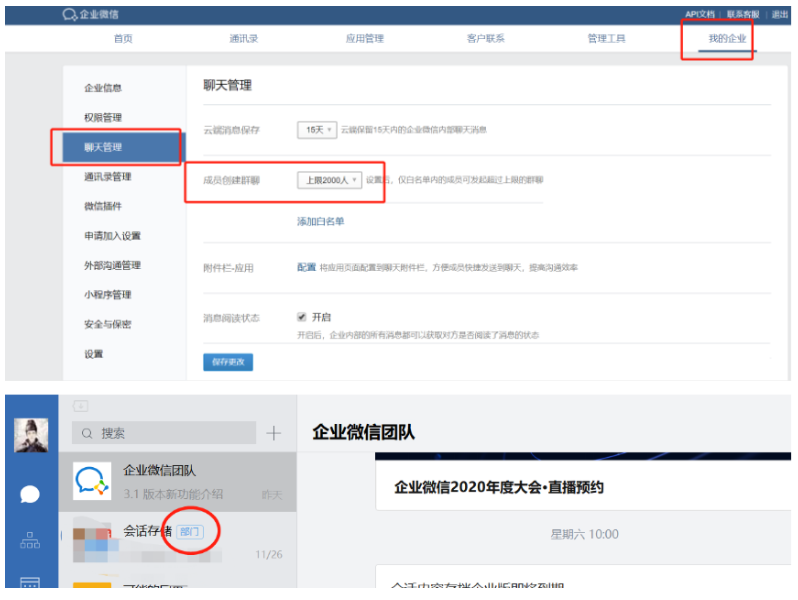Viewport: 798px width, 600px height.
Task: Open the 企业微信团队 conversation
Action: click(178, 481)
